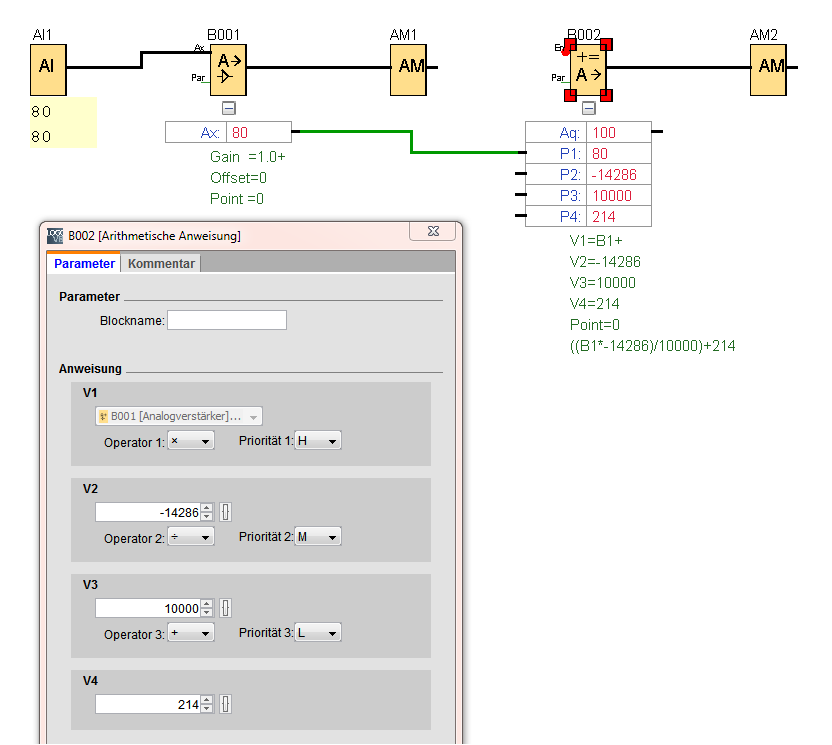Click the reference button beside V4 value
The height and width of the screenshot is (745, 832).
[225, 704]
